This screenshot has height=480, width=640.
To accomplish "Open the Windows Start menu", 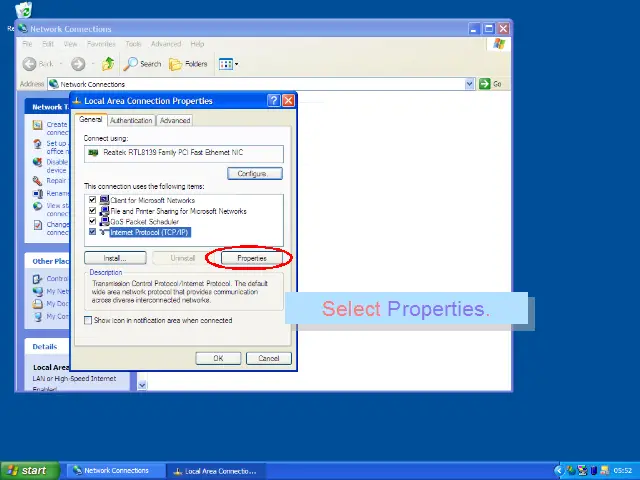I will pyautogui.click(x=28, y=470).
